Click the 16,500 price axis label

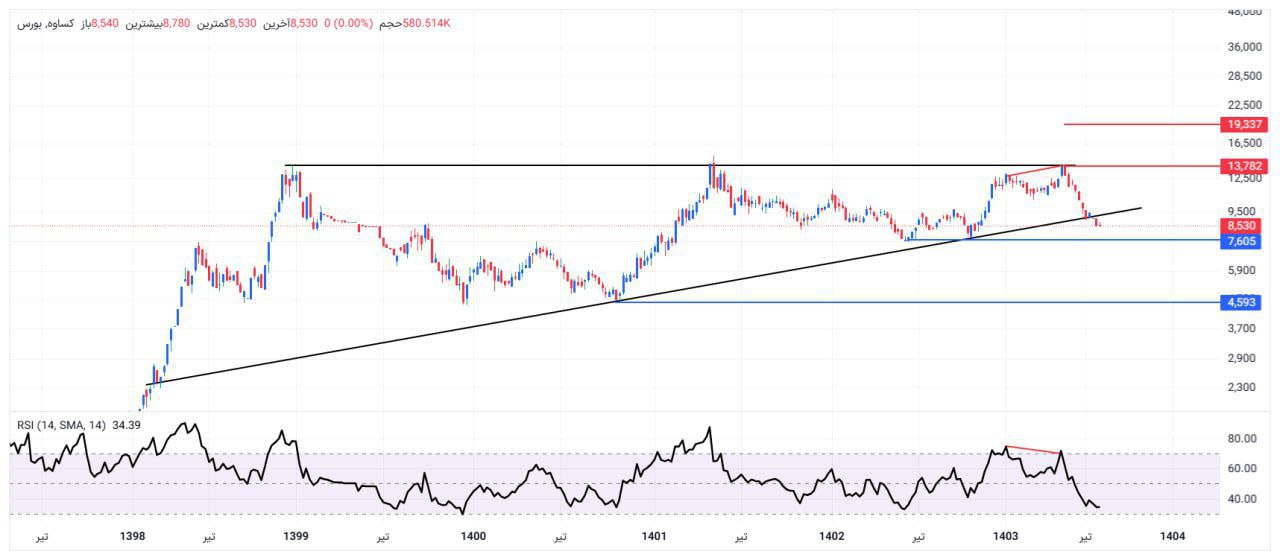coord(1245,144)
